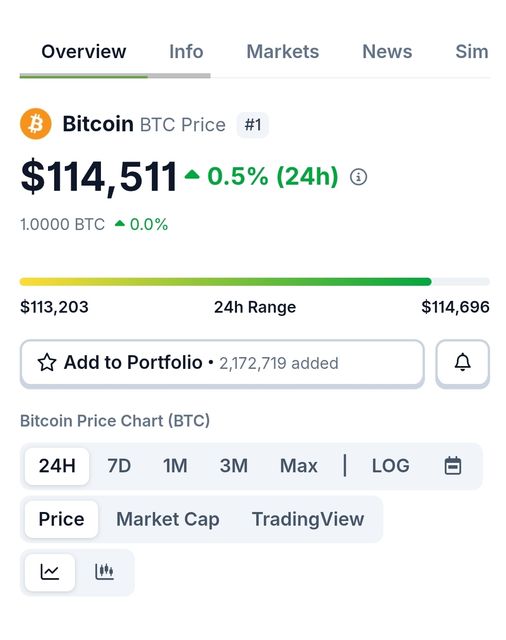
Task: Select the 24H time range
Action: pyautogui.click(x=57, y=466)
